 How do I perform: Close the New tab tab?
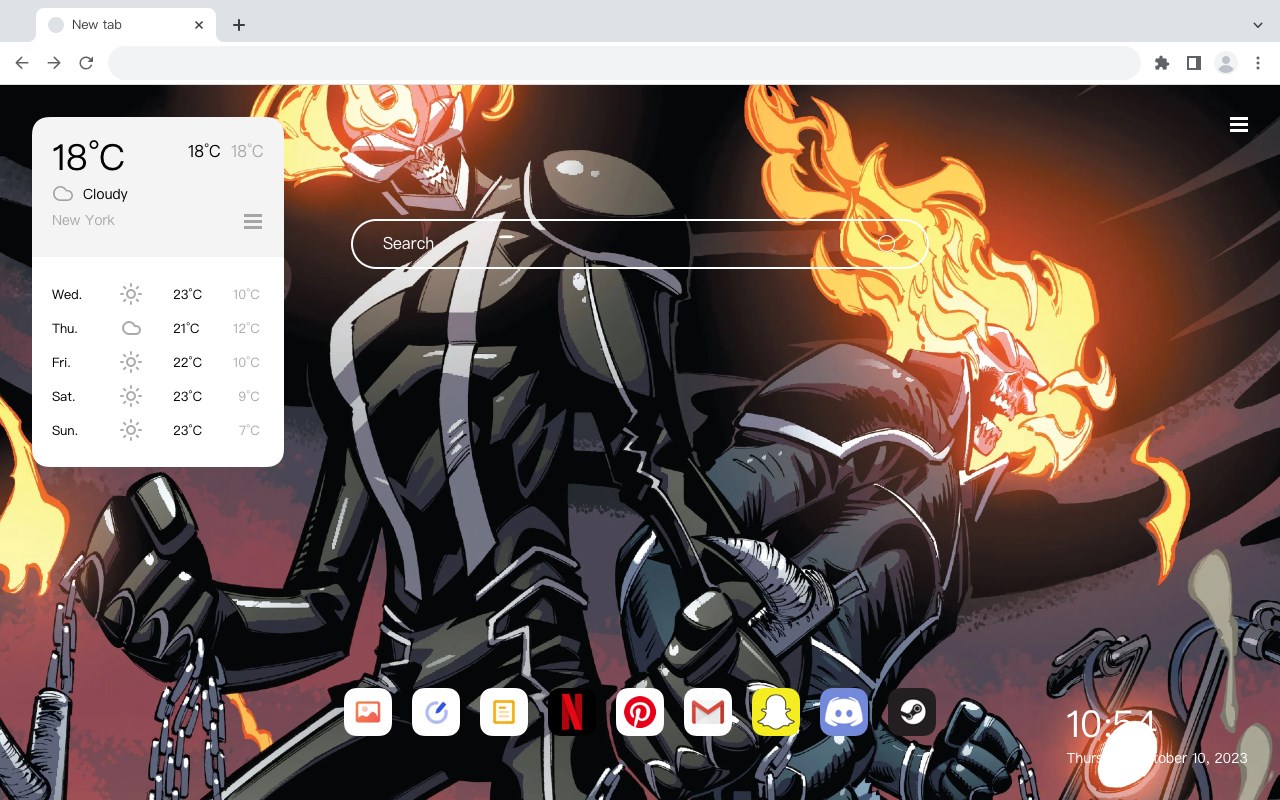click(199, 25)
